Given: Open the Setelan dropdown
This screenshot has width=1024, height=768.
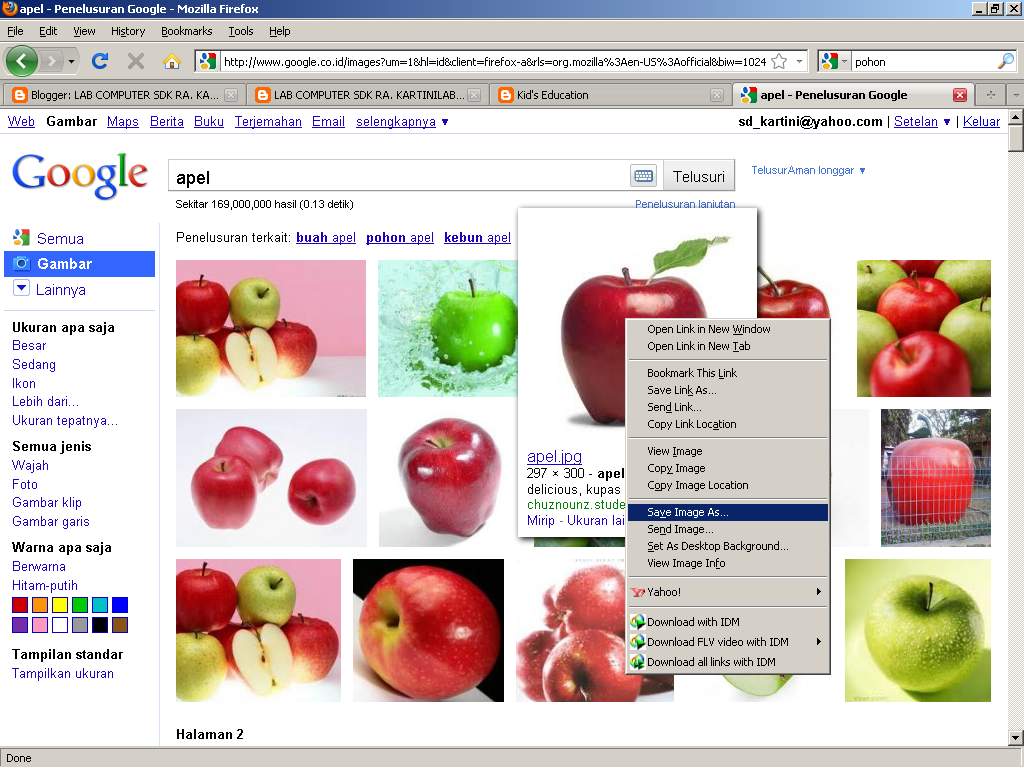Looking at the screenshot, I should 921,121.
